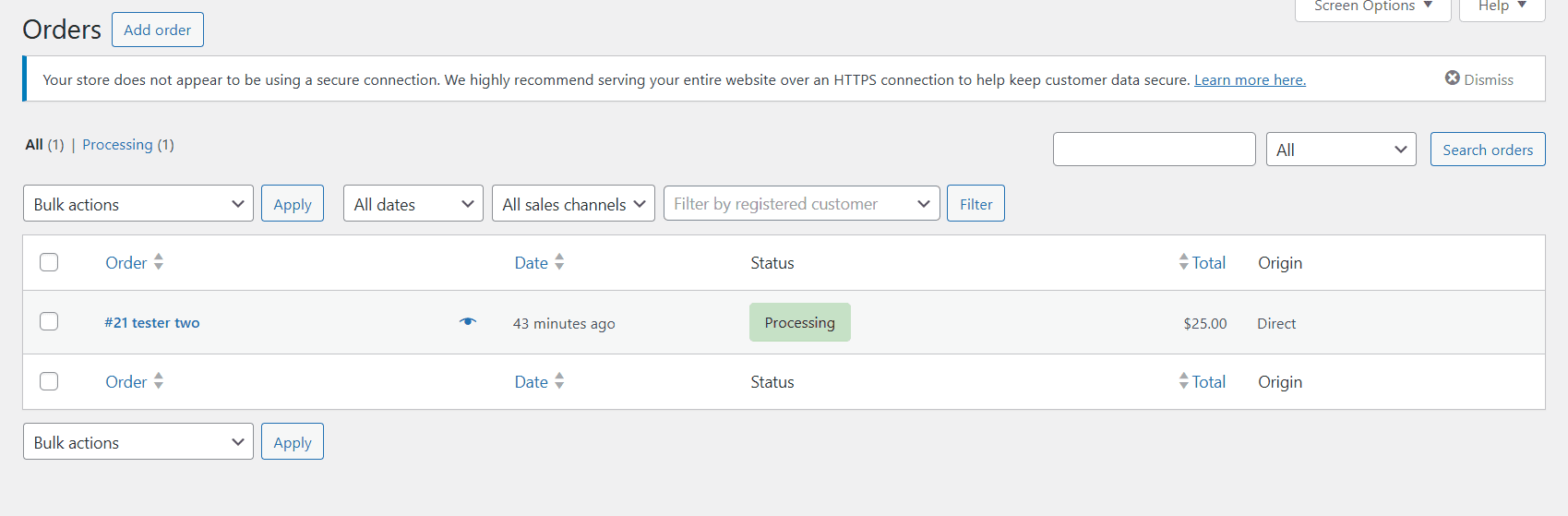Image resolution: width=1568 pixels, height=516 pixels.
Task: Open the Learn more here link
Action: (1250, 80)
